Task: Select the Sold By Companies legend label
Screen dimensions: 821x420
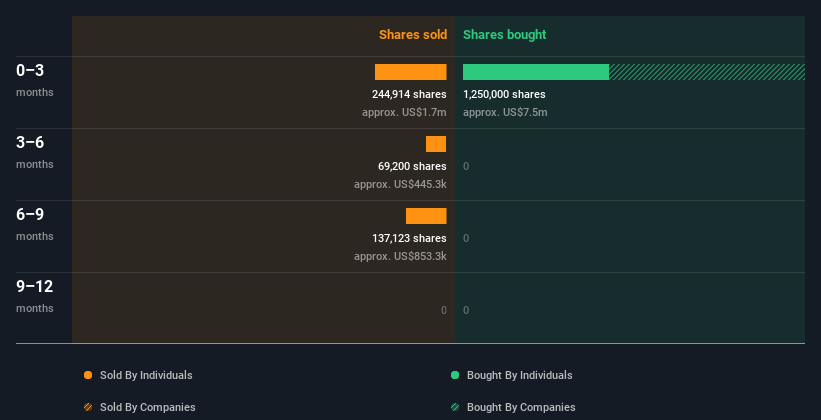Action: coord(148,407)
